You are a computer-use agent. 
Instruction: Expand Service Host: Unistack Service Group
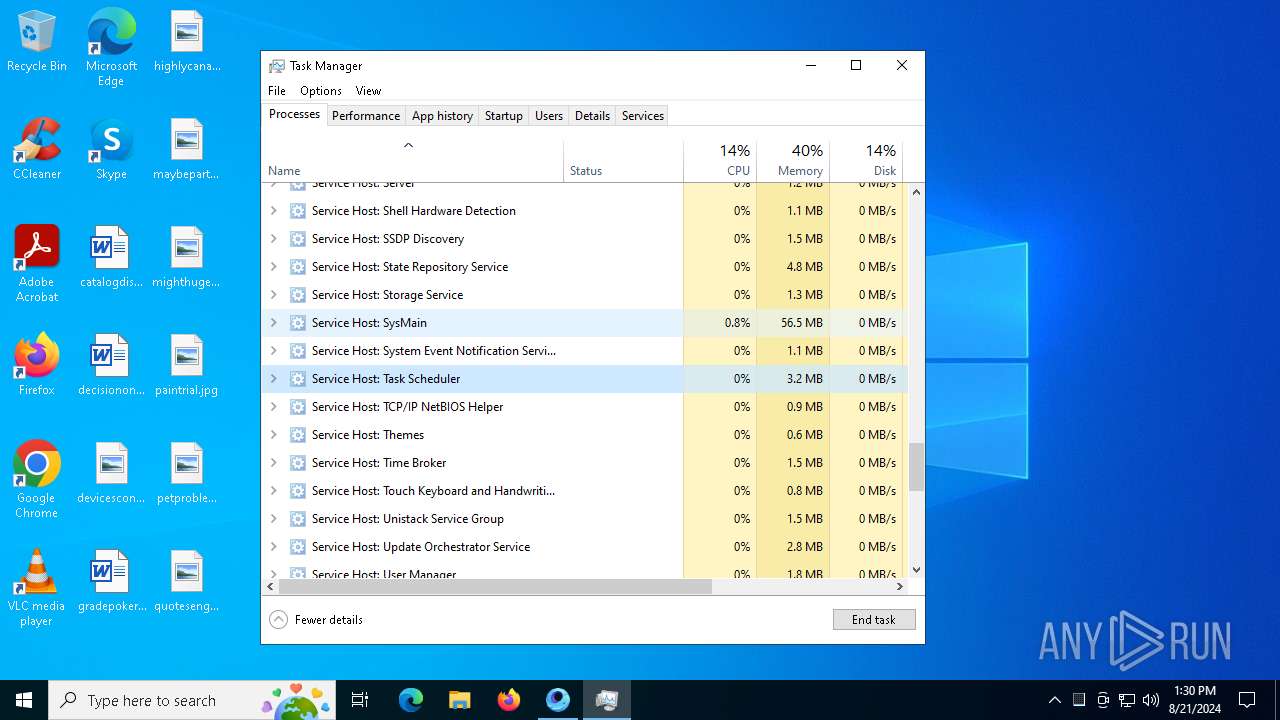pos(274,519)
